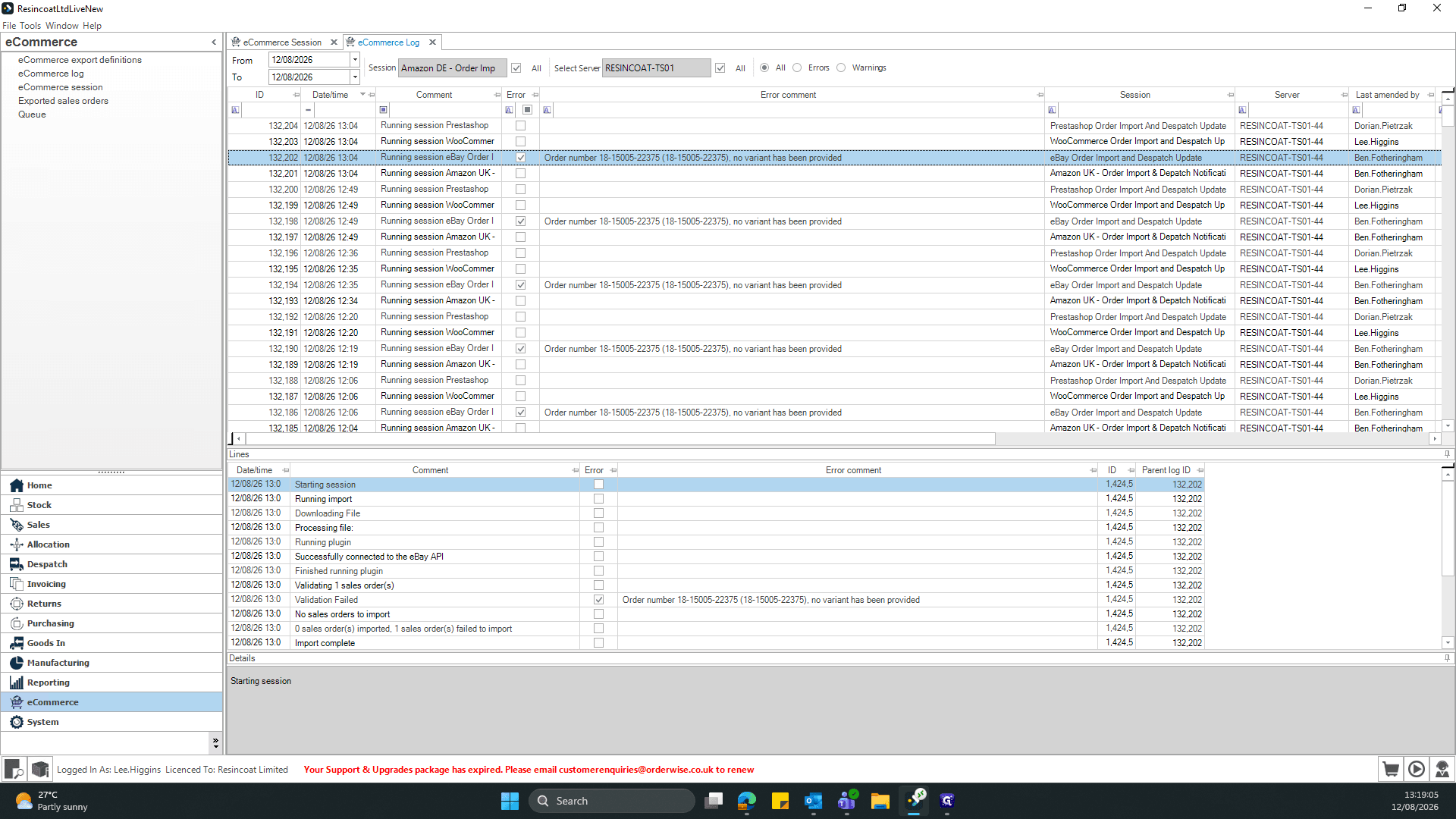Open the Window menu
This screenshot has width=1456, height=819.
pos(62,26)
